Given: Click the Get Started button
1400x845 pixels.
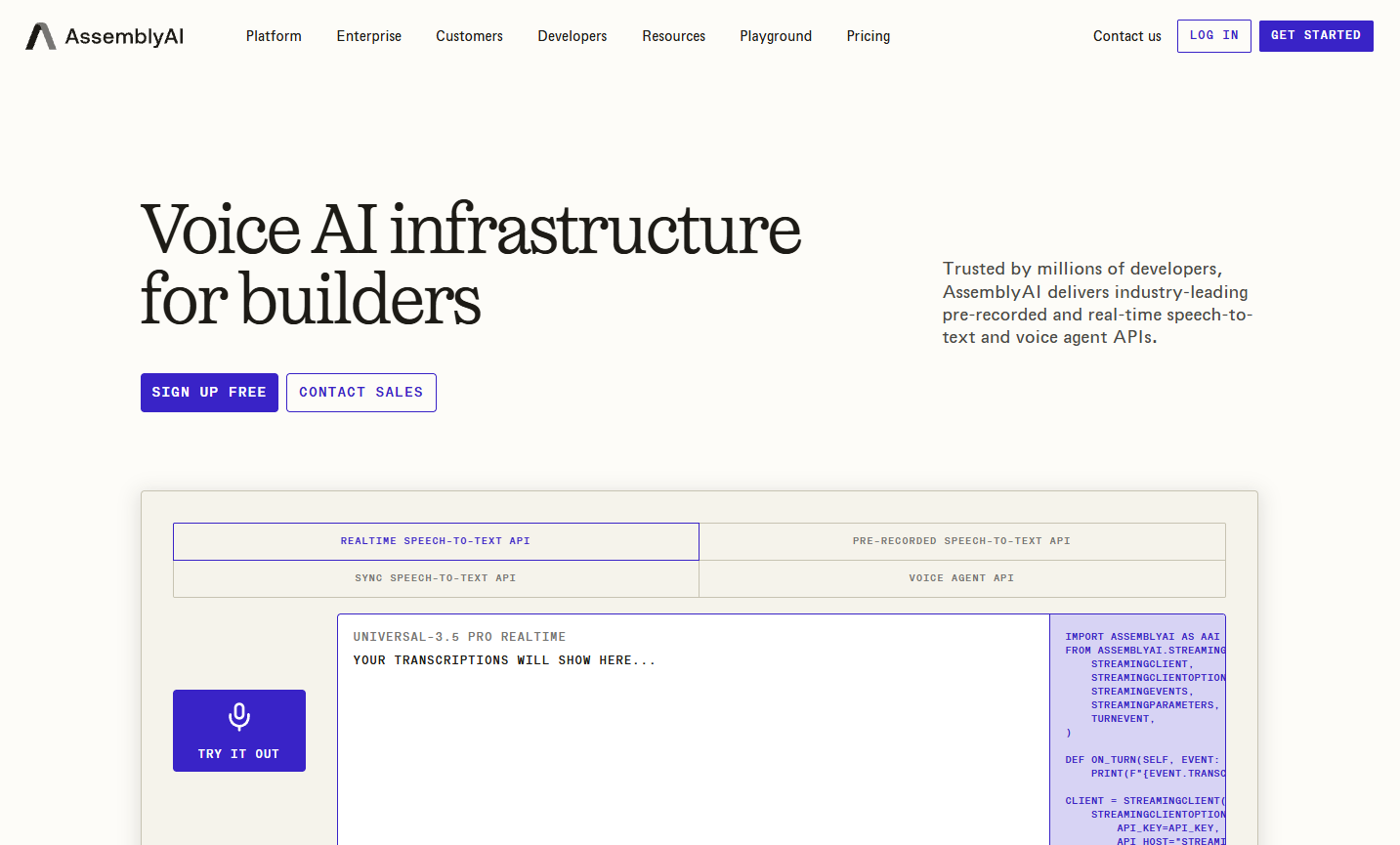Looking at the screenshot, I should (1316, 36).
